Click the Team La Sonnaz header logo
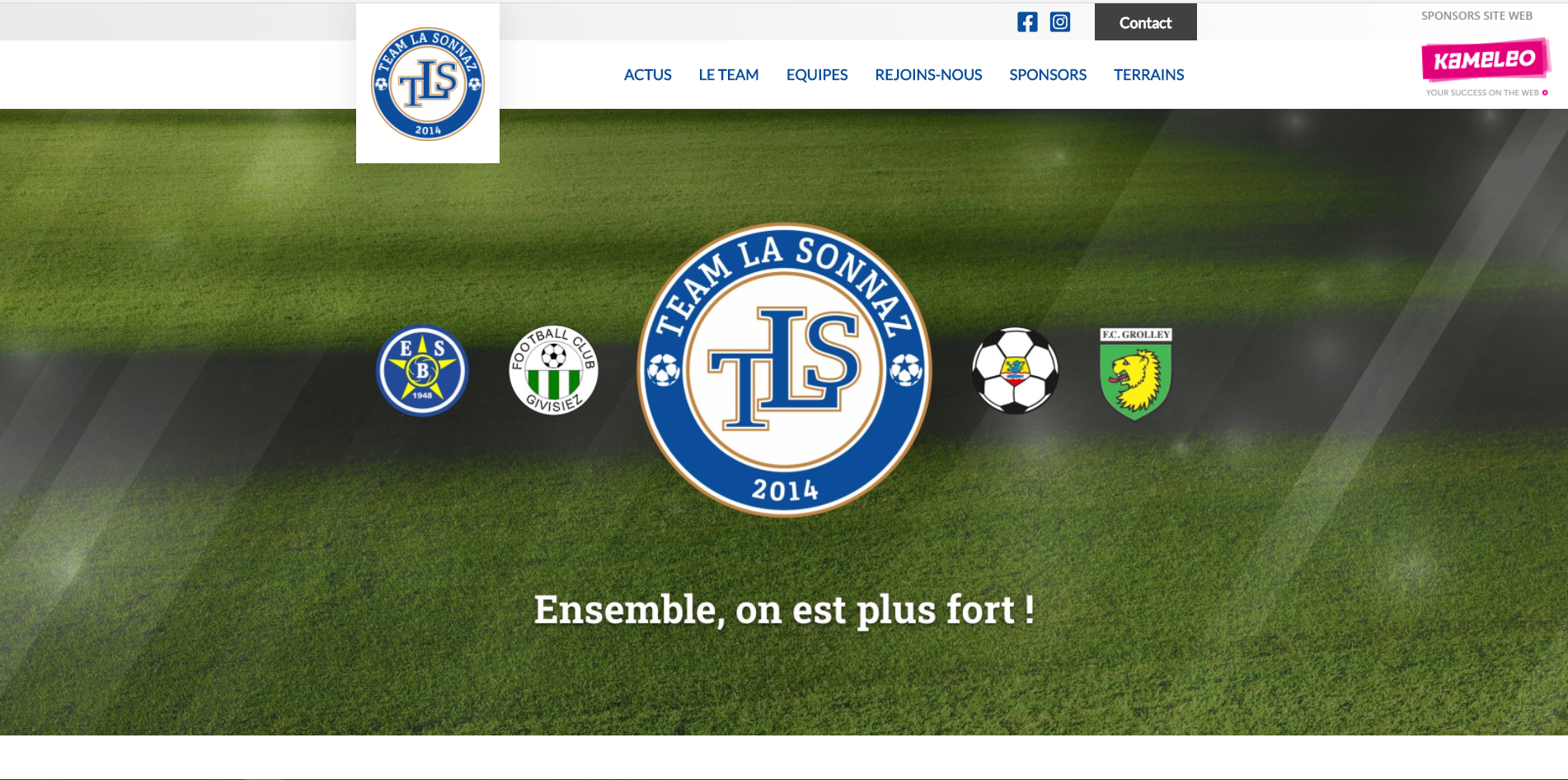This screenshot has width=1568, height=780. pos(428,83)
